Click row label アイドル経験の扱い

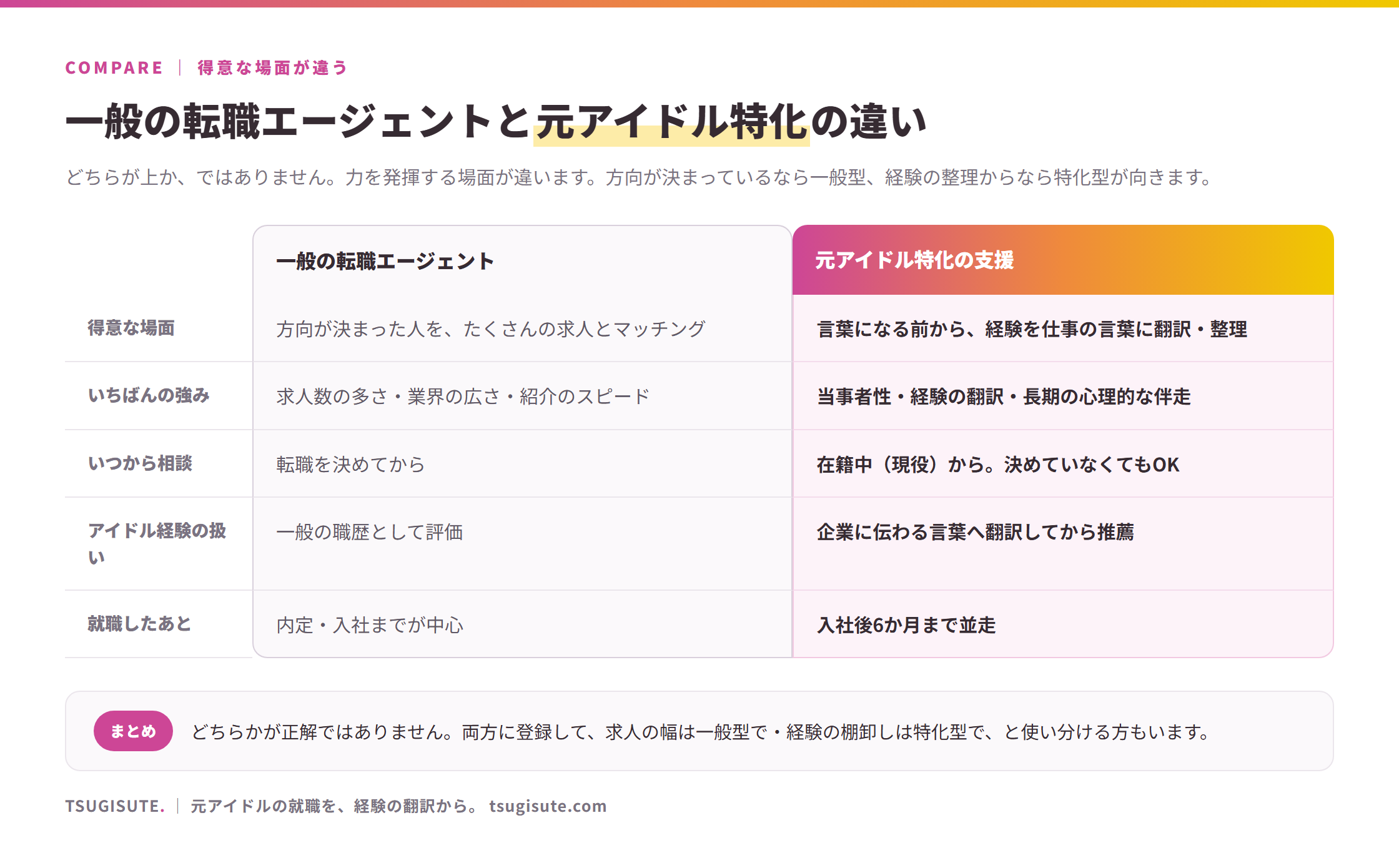tap(157, 543)
